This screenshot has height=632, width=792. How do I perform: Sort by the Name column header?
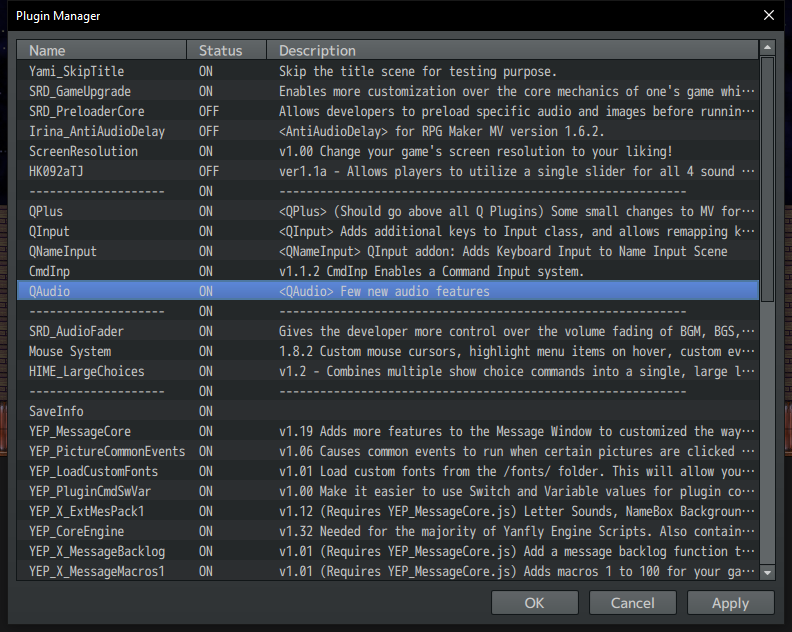pyautogui.click(x=102, y=51)
